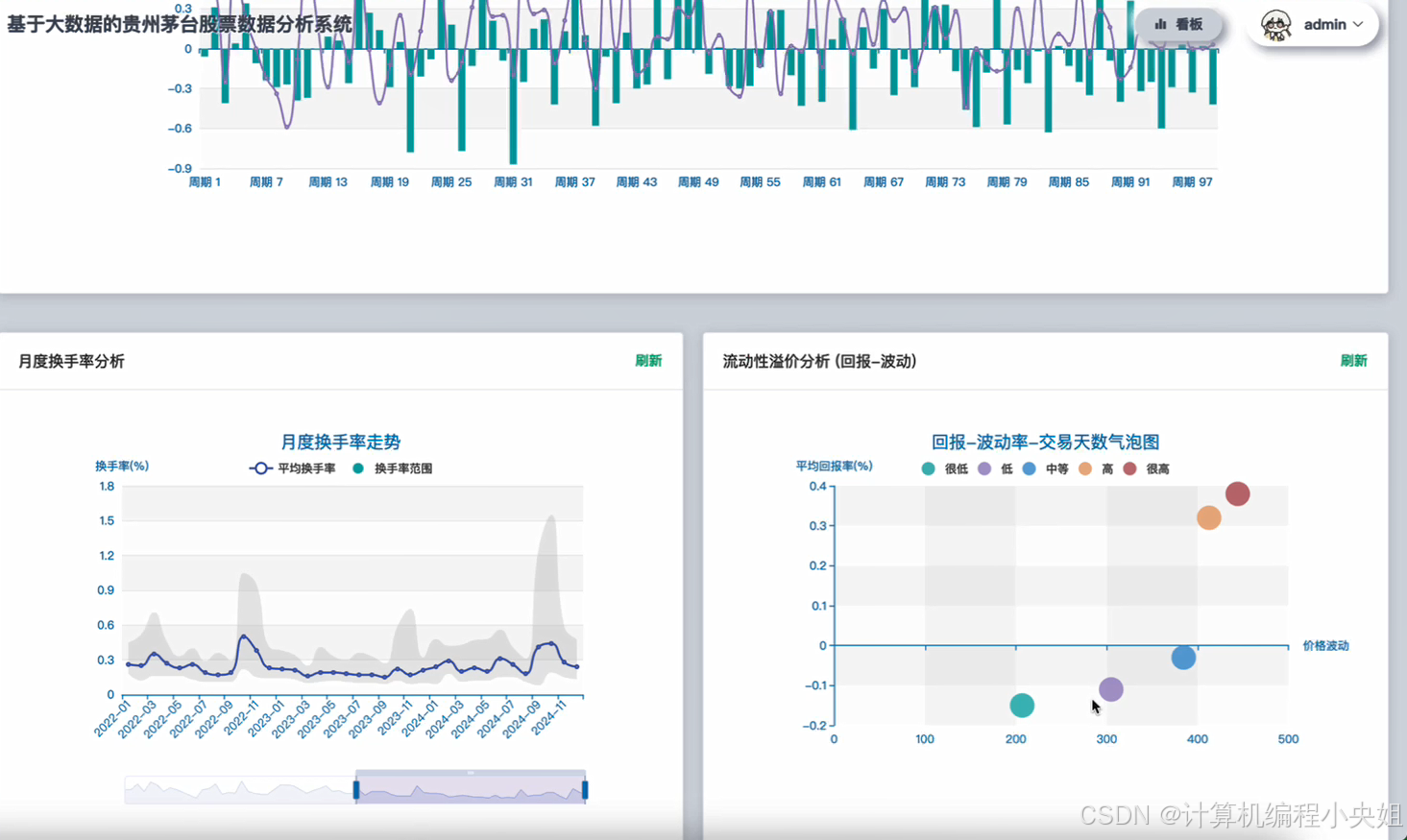Click the right zoom slider handle
The width and height of the screenshot is (1407, 840).
pos(585,789)
